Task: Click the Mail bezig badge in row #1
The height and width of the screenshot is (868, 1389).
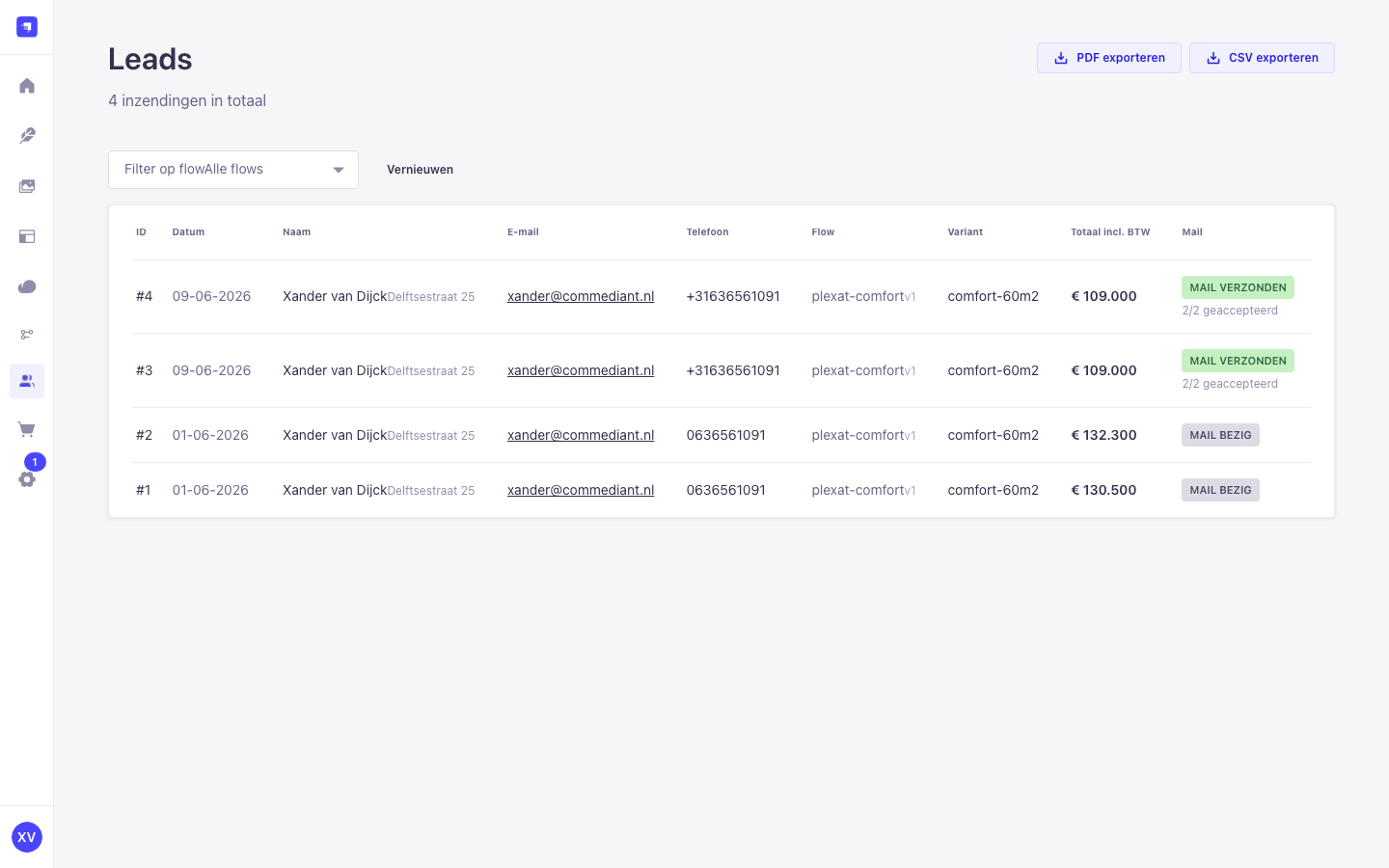Action: point(1220,490)
